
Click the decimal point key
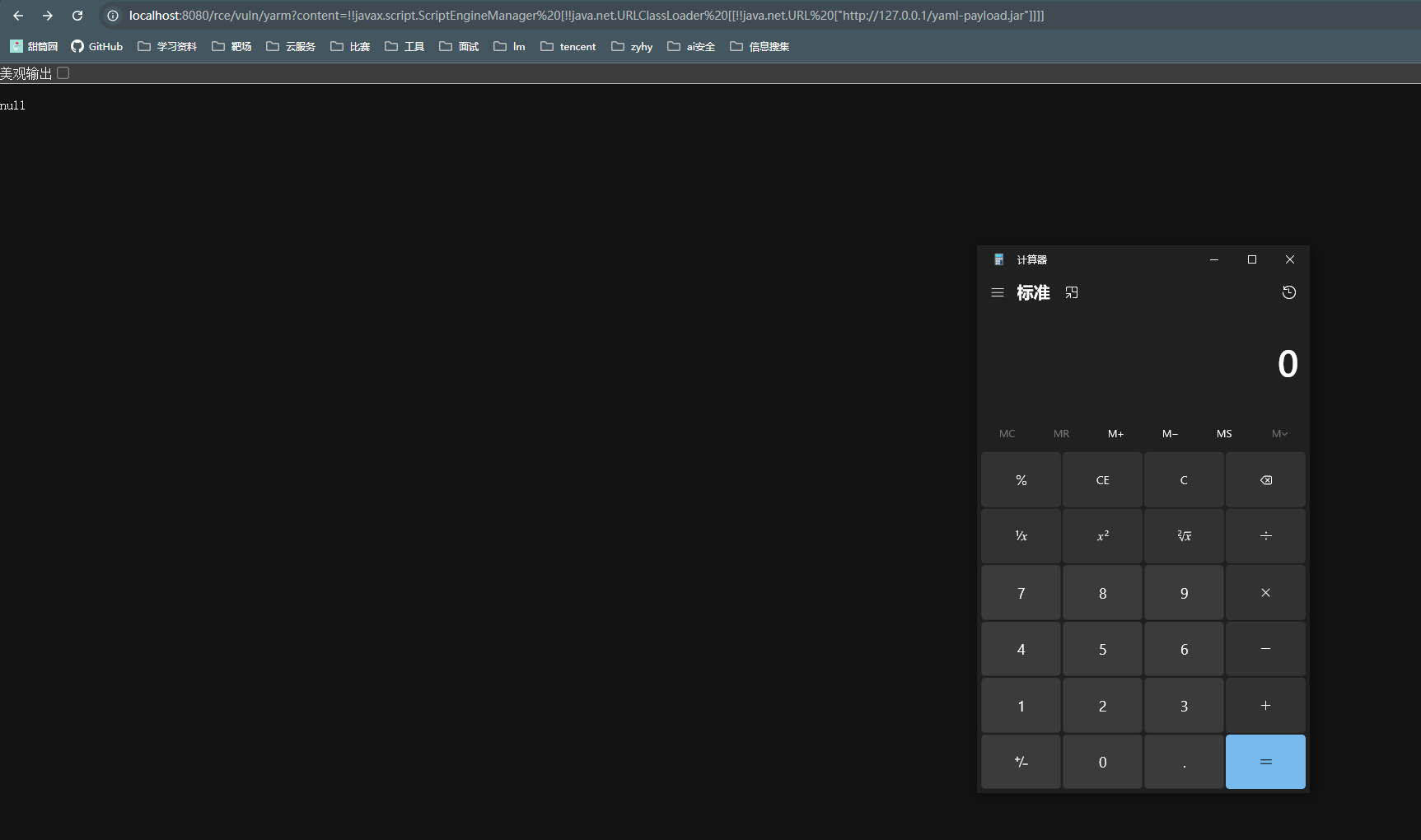point(1184,762)
